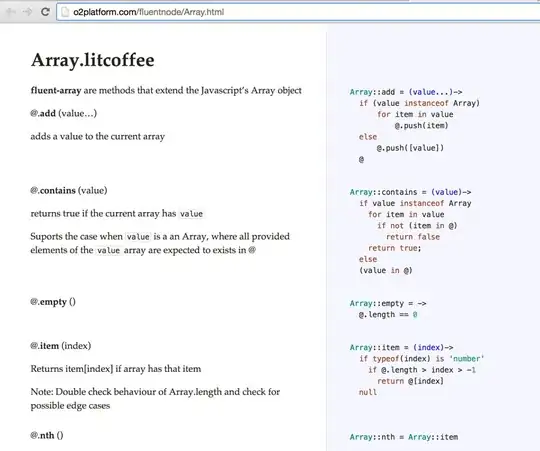Click code line '@.push([value])'

410,148
